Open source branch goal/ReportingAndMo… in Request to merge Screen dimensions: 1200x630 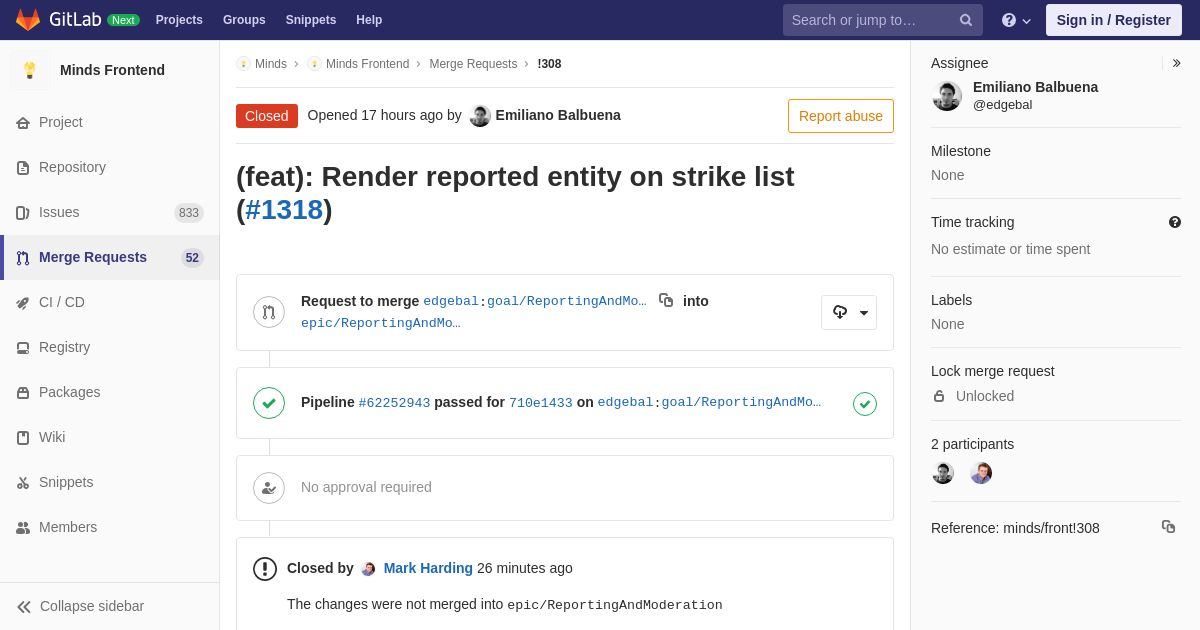point(567,301)
